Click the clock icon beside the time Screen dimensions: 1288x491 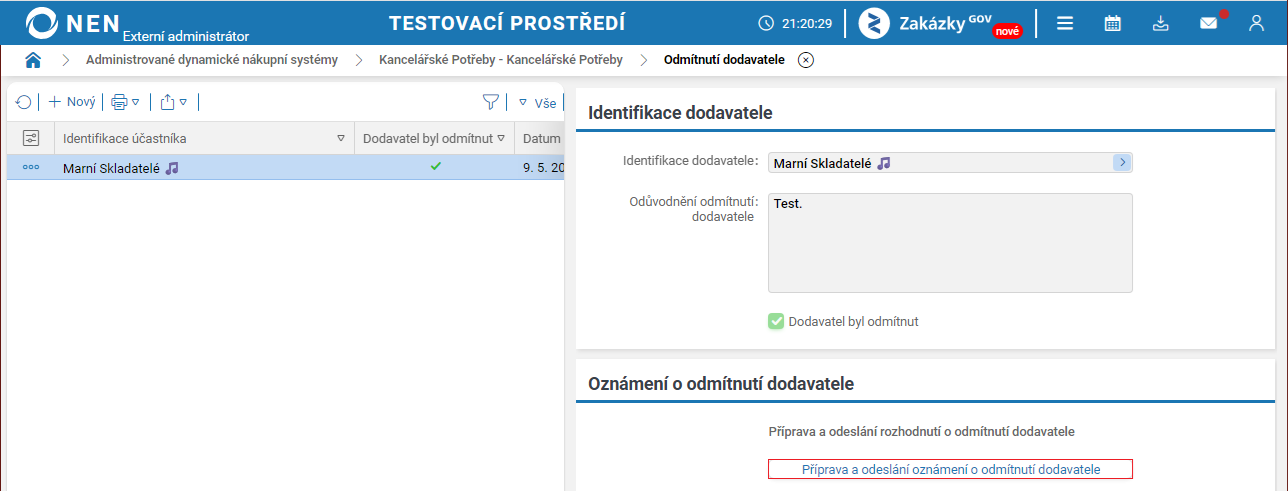point(766,23)
